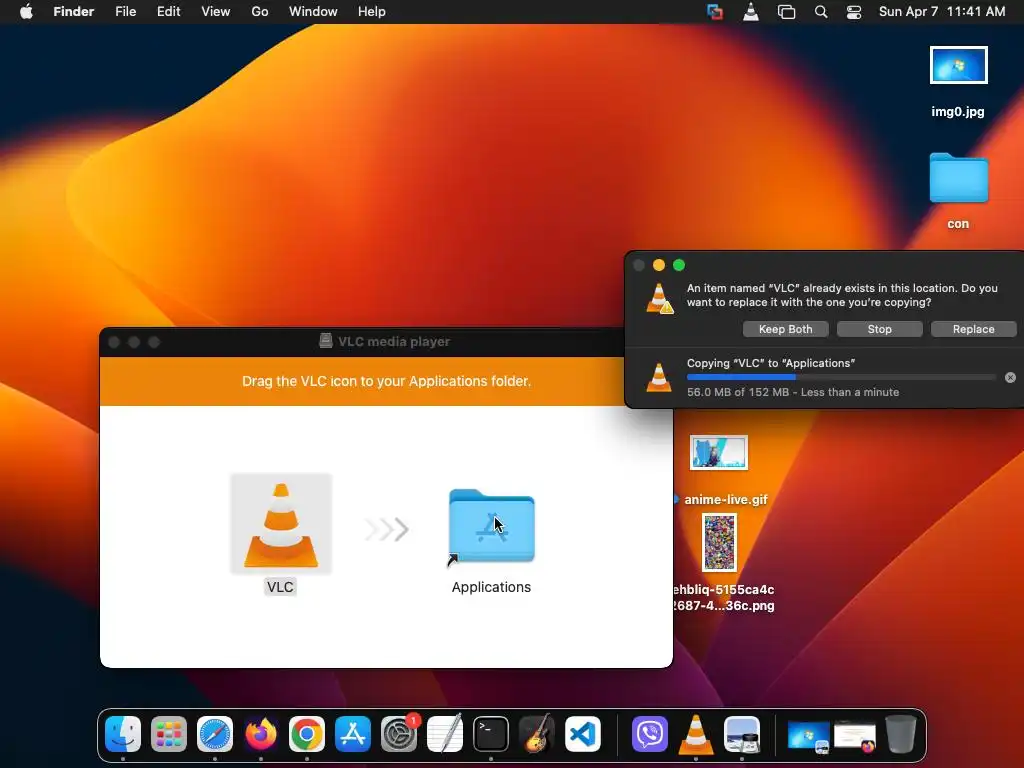Image resolution: width=1024 pixels, height=768 pixels.
Task: Open Safari from the Dock
Action: 215,734
